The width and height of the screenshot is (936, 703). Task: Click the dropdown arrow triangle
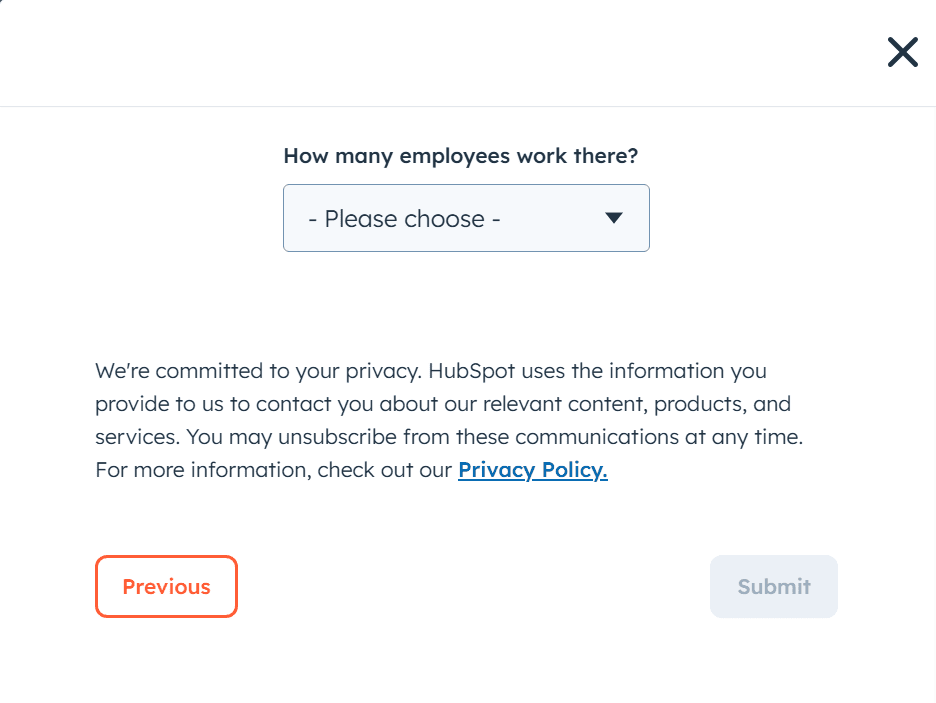click(x=614, y=218)
